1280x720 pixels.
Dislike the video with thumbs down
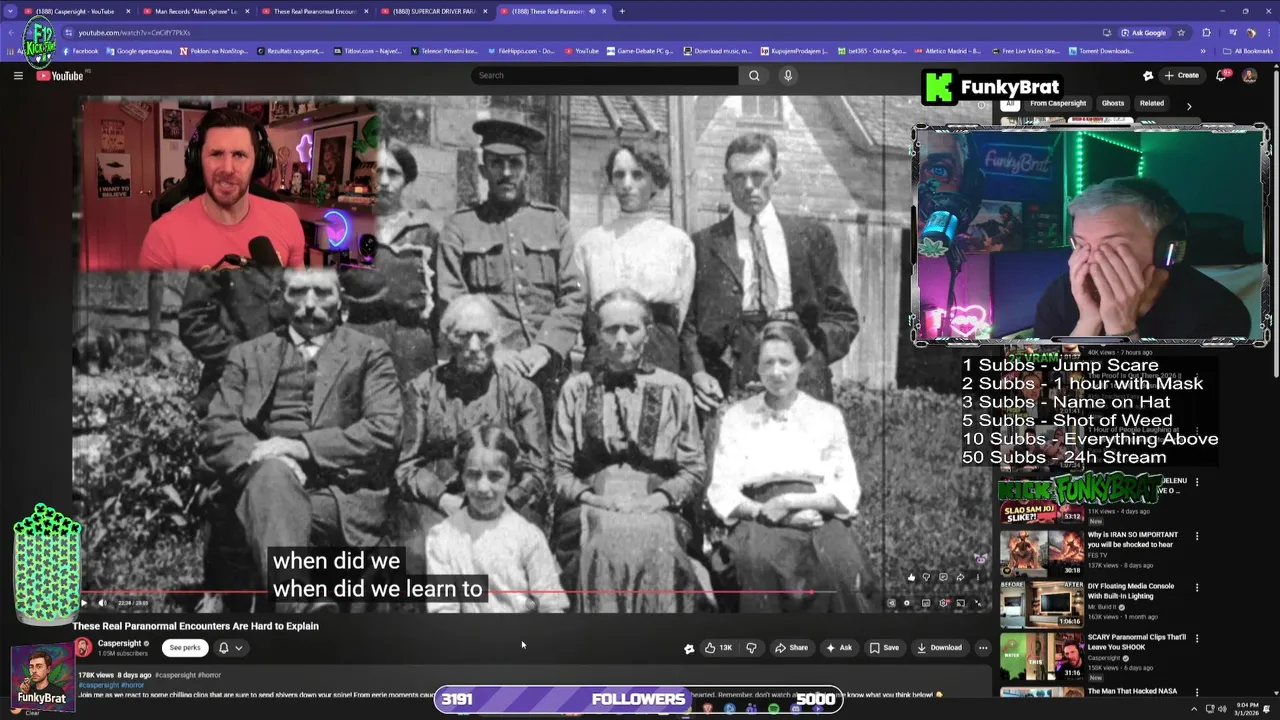pyautogui.click(x=751, y=647)
